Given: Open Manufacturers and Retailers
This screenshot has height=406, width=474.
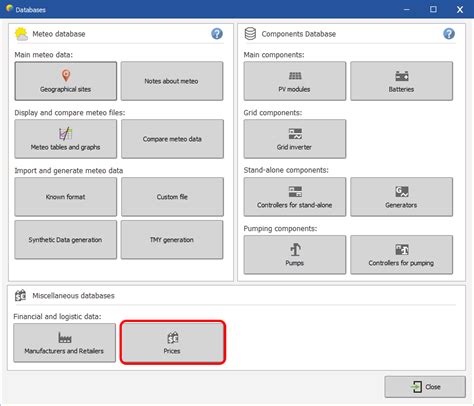Looking at the screenshot, I should (64, 343).
